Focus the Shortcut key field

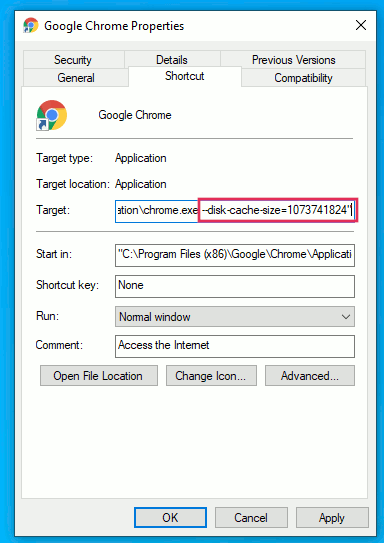click(235, 286)
